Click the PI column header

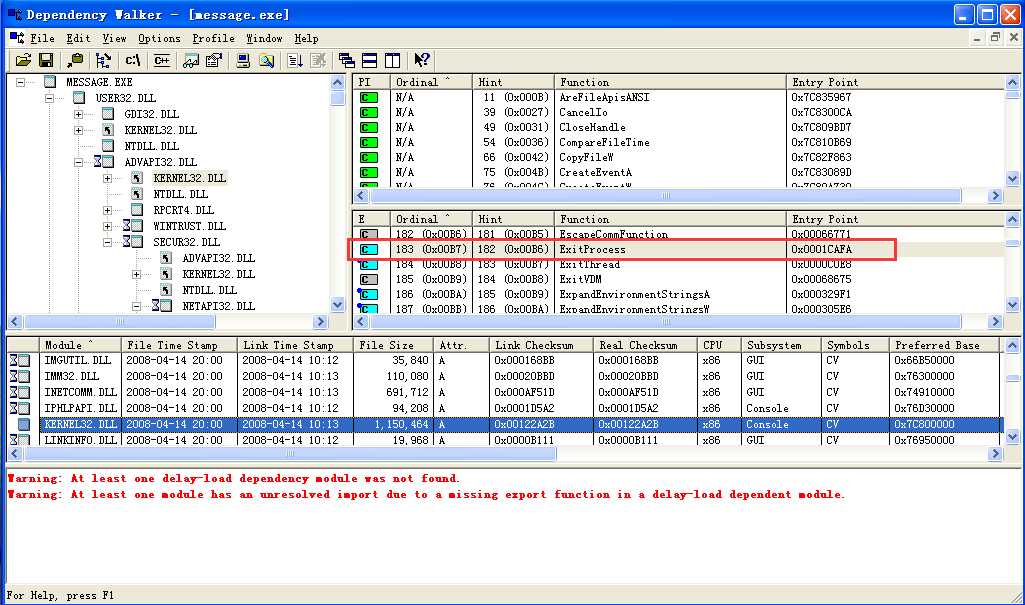click(x=371, y=82)
